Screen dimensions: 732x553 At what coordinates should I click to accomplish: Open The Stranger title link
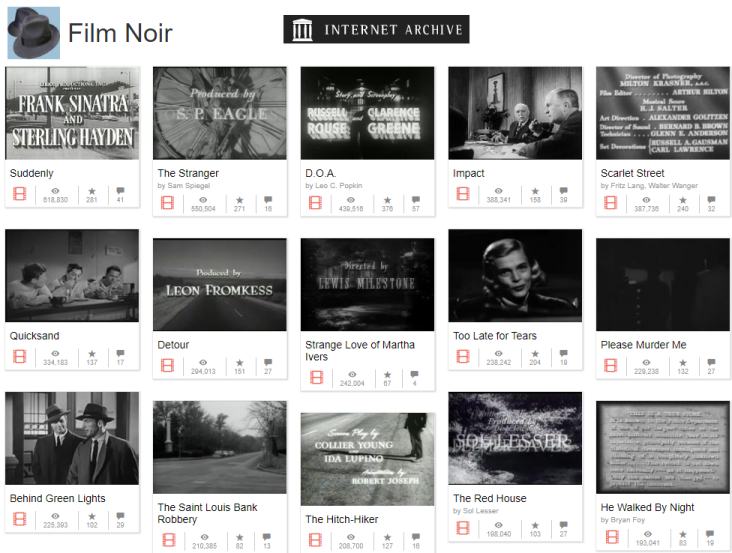pos(188,173)
